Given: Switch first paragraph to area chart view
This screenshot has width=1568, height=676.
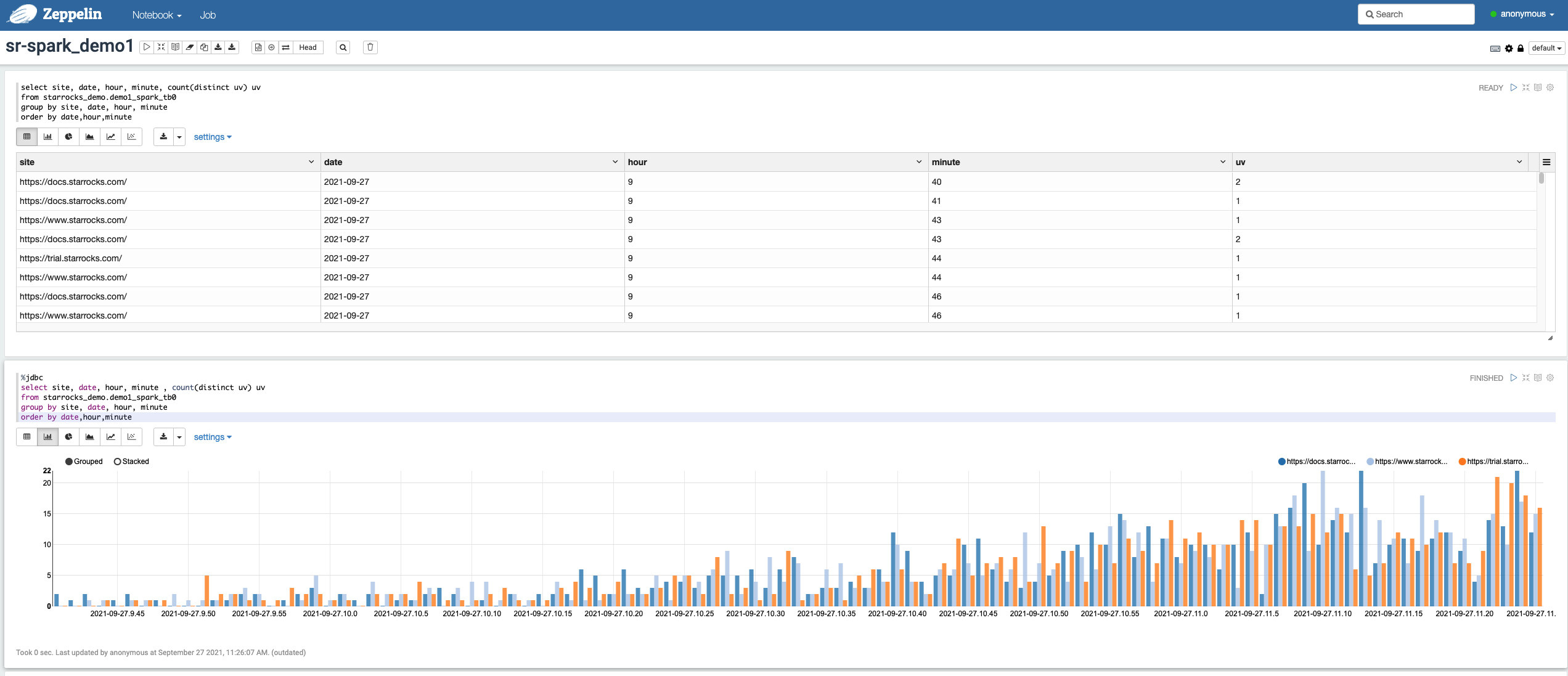Looking at the screenshot, I should [89, 137].
